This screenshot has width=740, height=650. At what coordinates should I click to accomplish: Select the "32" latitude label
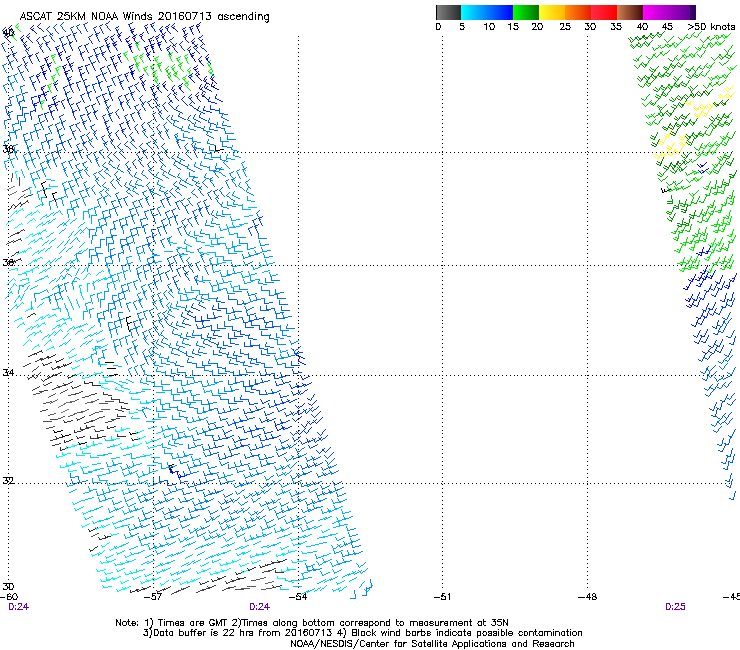coord(8,481)
